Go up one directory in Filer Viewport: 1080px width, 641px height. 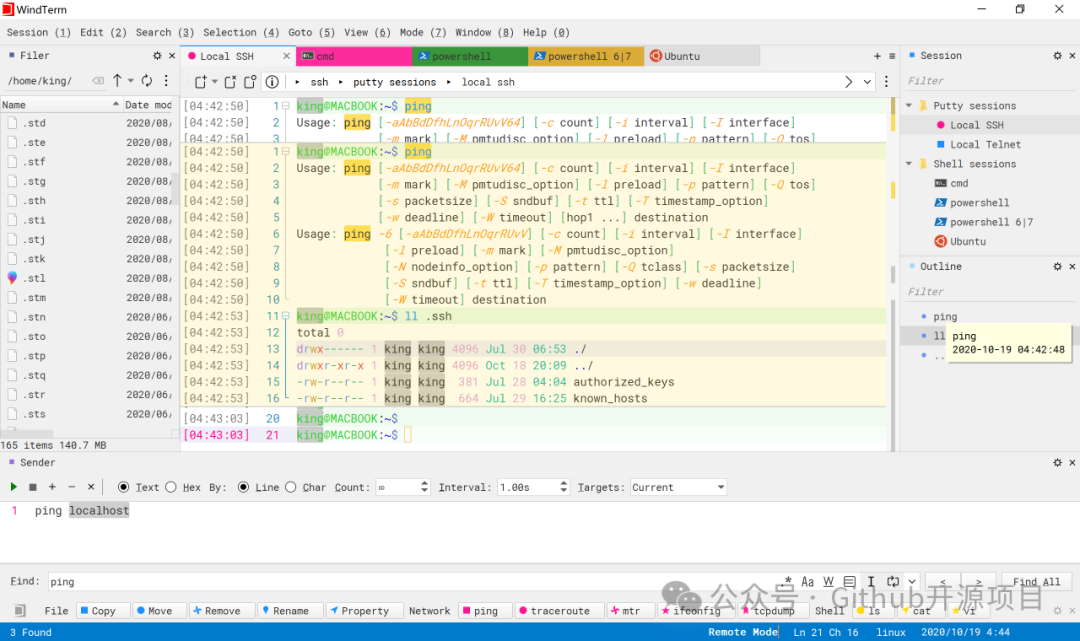point(117,81)
